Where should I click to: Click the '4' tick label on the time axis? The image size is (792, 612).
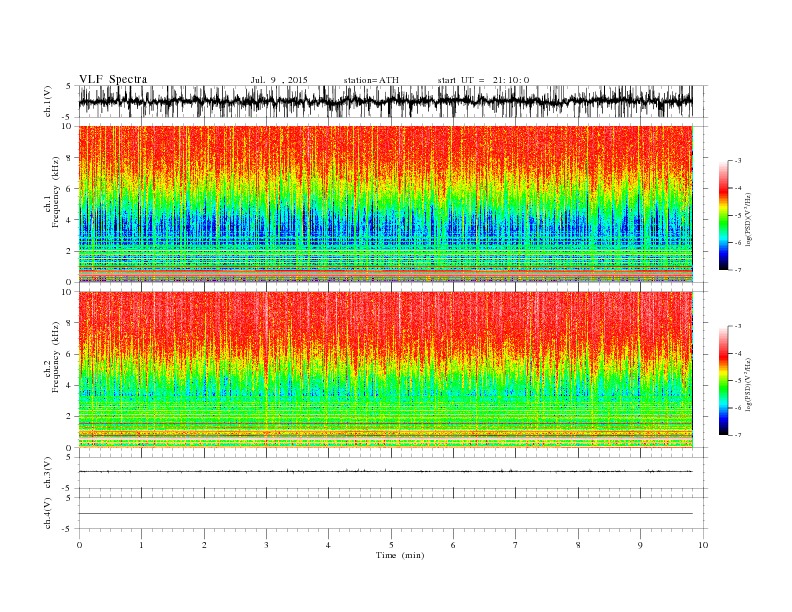[x=328, y=545]
